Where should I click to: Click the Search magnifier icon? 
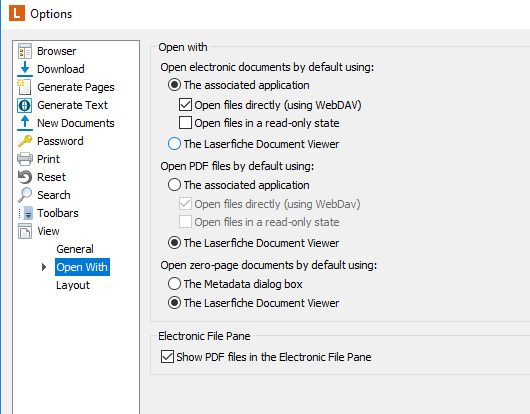tap(25, 195)
